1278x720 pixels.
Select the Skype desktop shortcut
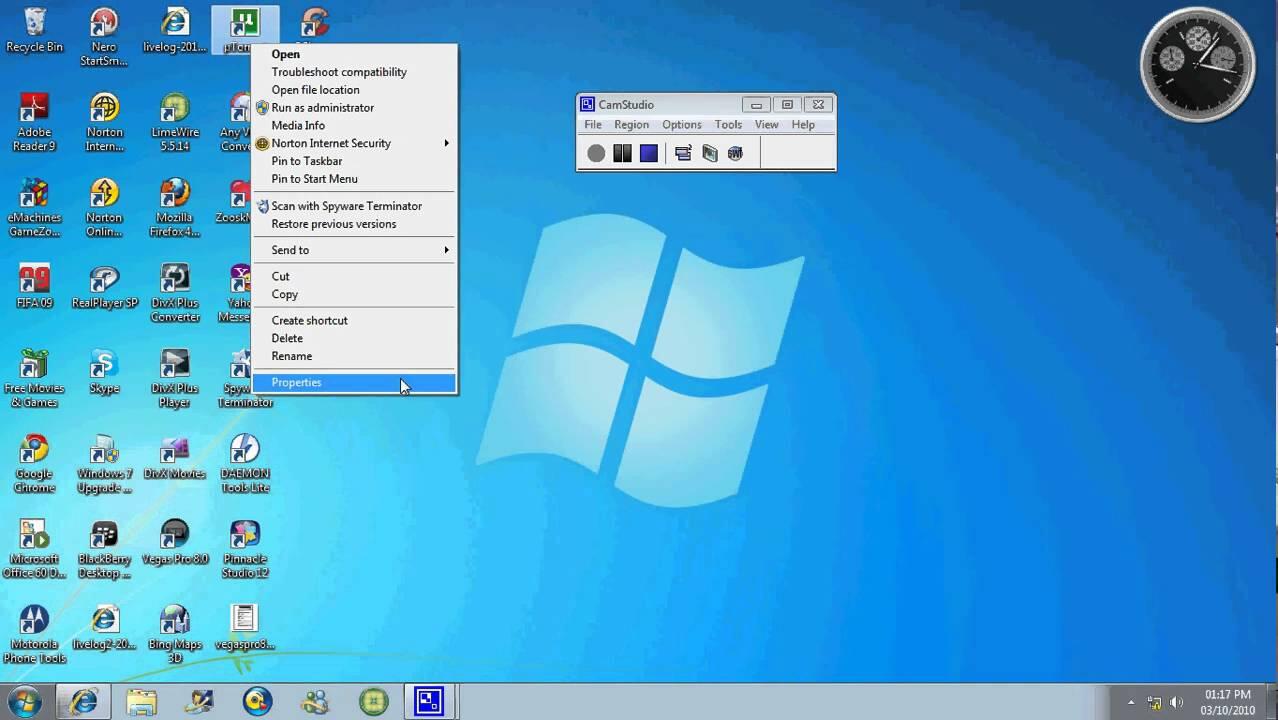click(104, 371)
